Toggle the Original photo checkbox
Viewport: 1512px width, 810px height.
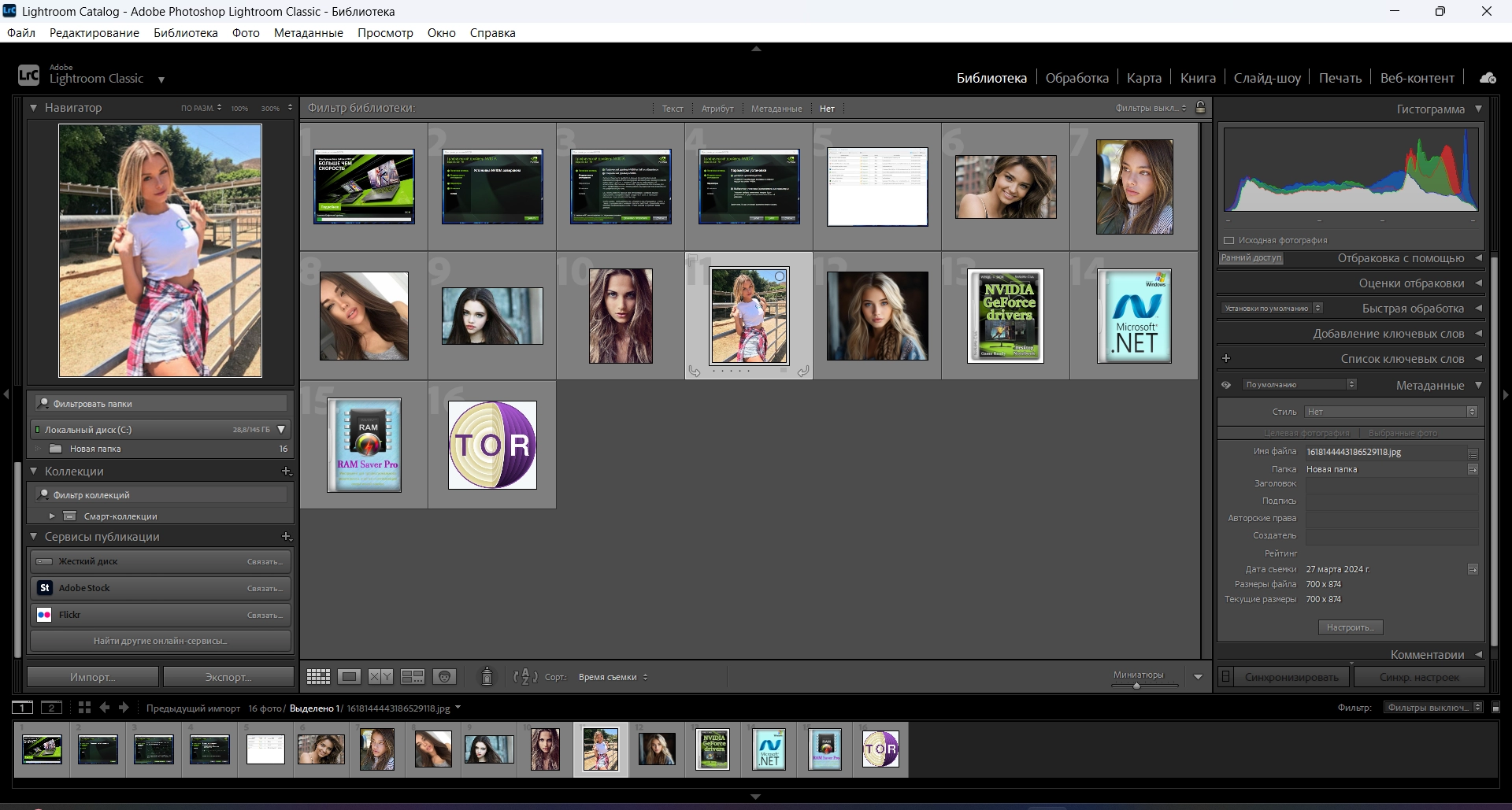click(1228, 240)
